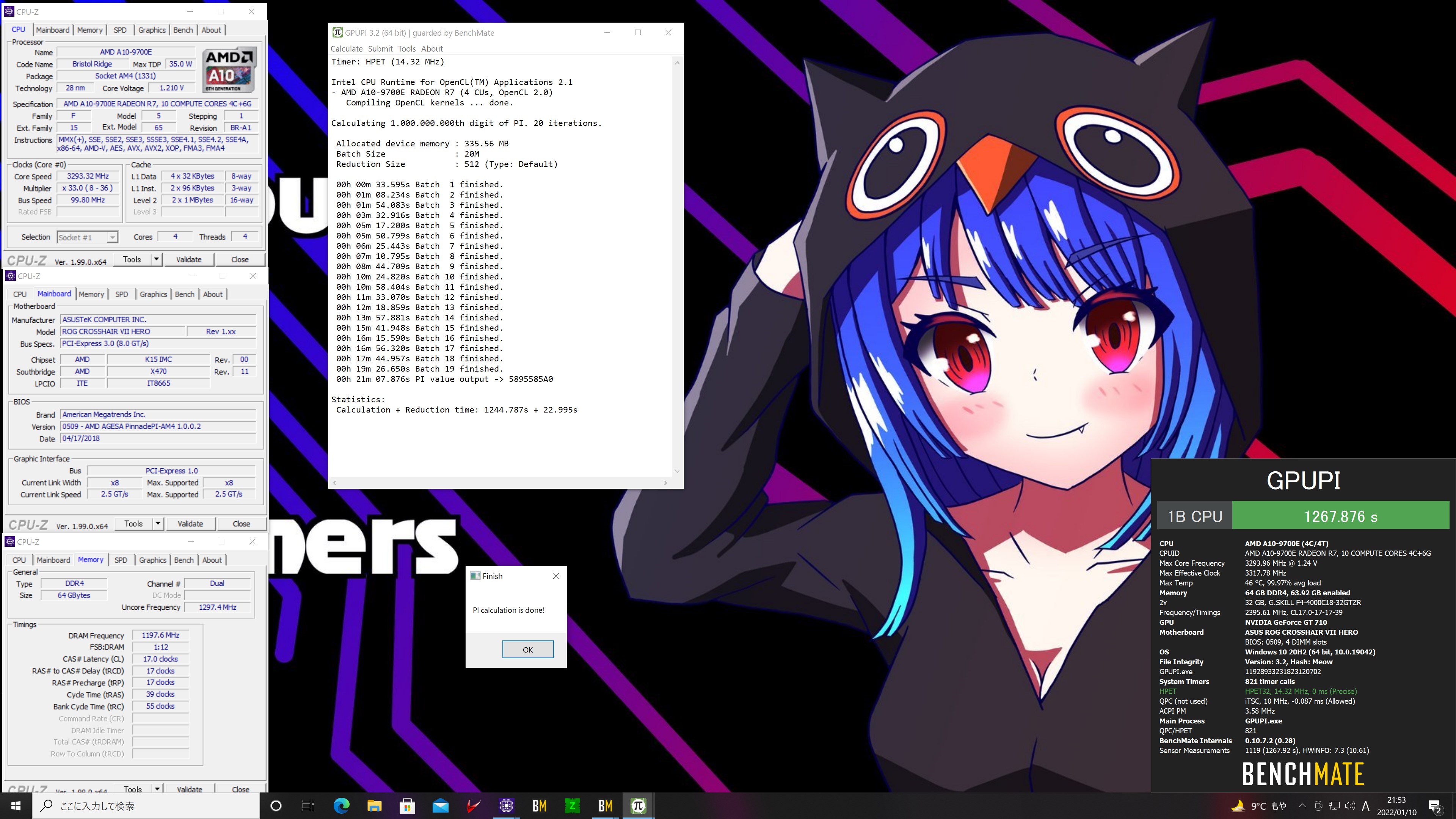This screenshot has height=819, width=1456.
Task: Close the Finish dialog with X
Action: click(x=555, y=576)
